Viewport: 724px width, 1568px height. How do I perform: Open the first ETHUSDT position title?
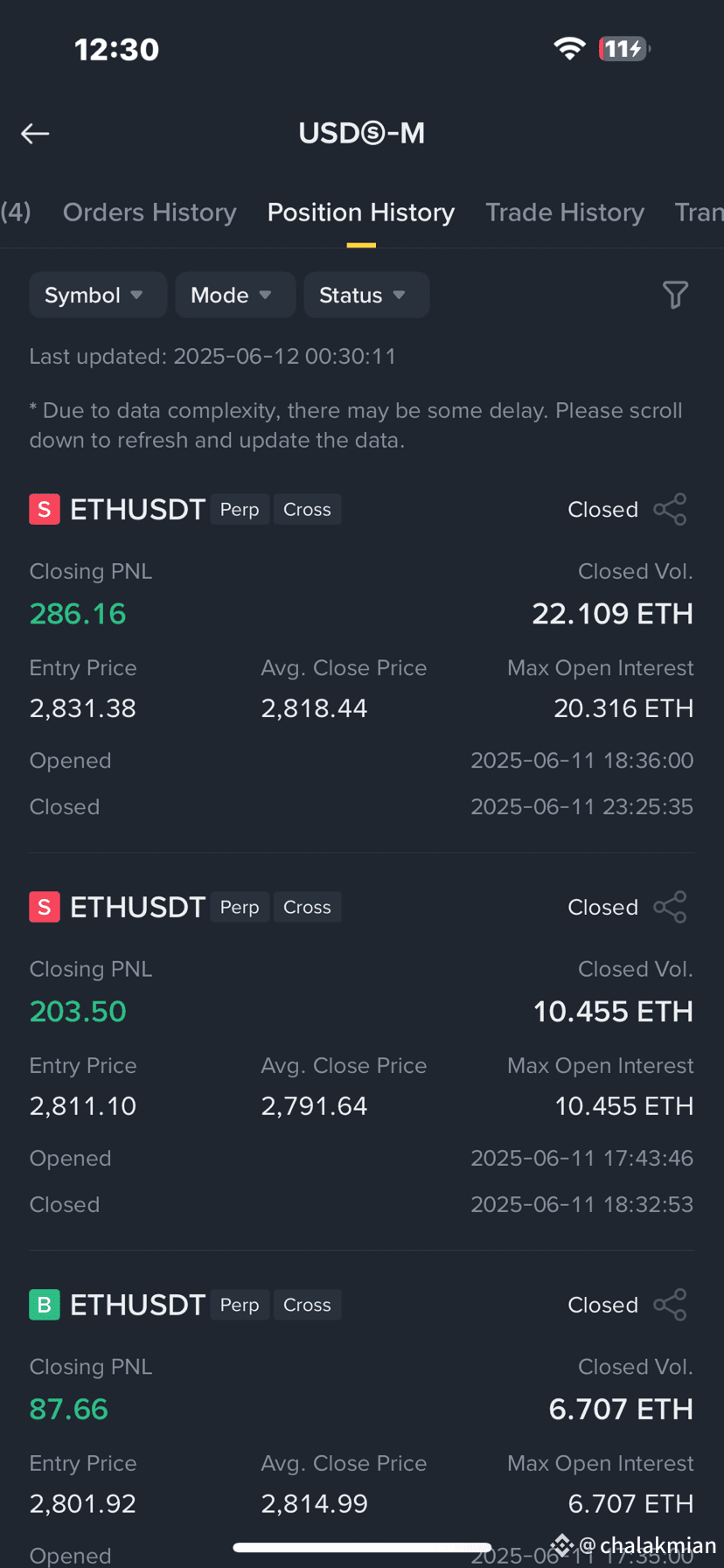pos(137,509)
